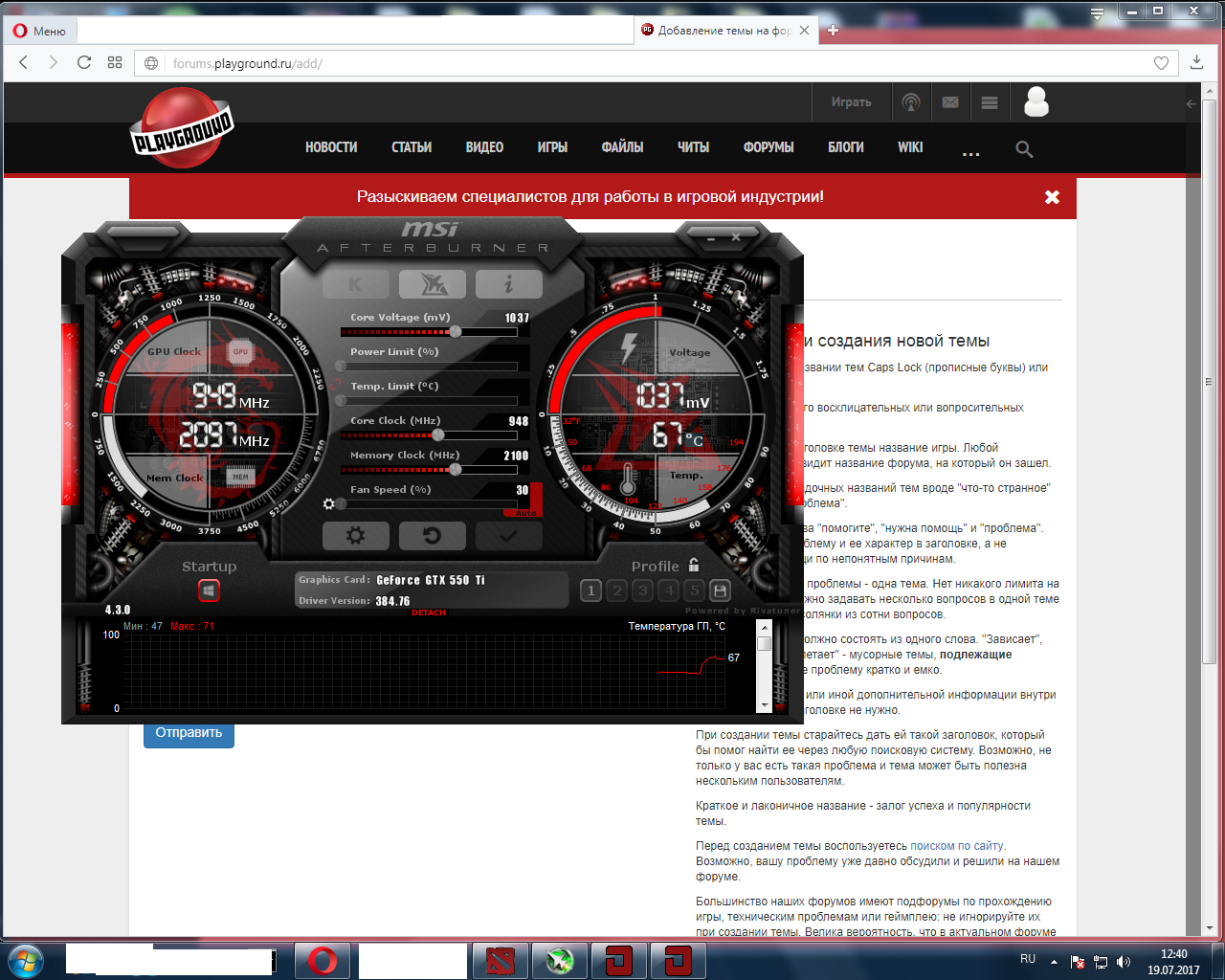Toggle Fan Speed Auto mode

[527, 513]
